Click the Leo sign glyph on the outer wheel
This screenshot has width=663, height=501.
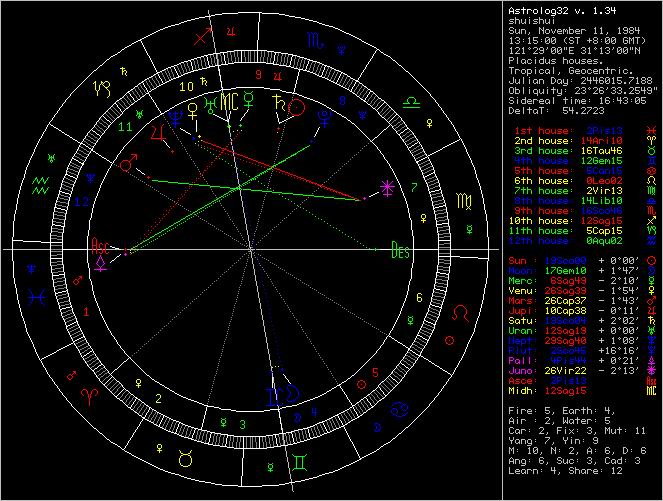(x=460, y=313)
